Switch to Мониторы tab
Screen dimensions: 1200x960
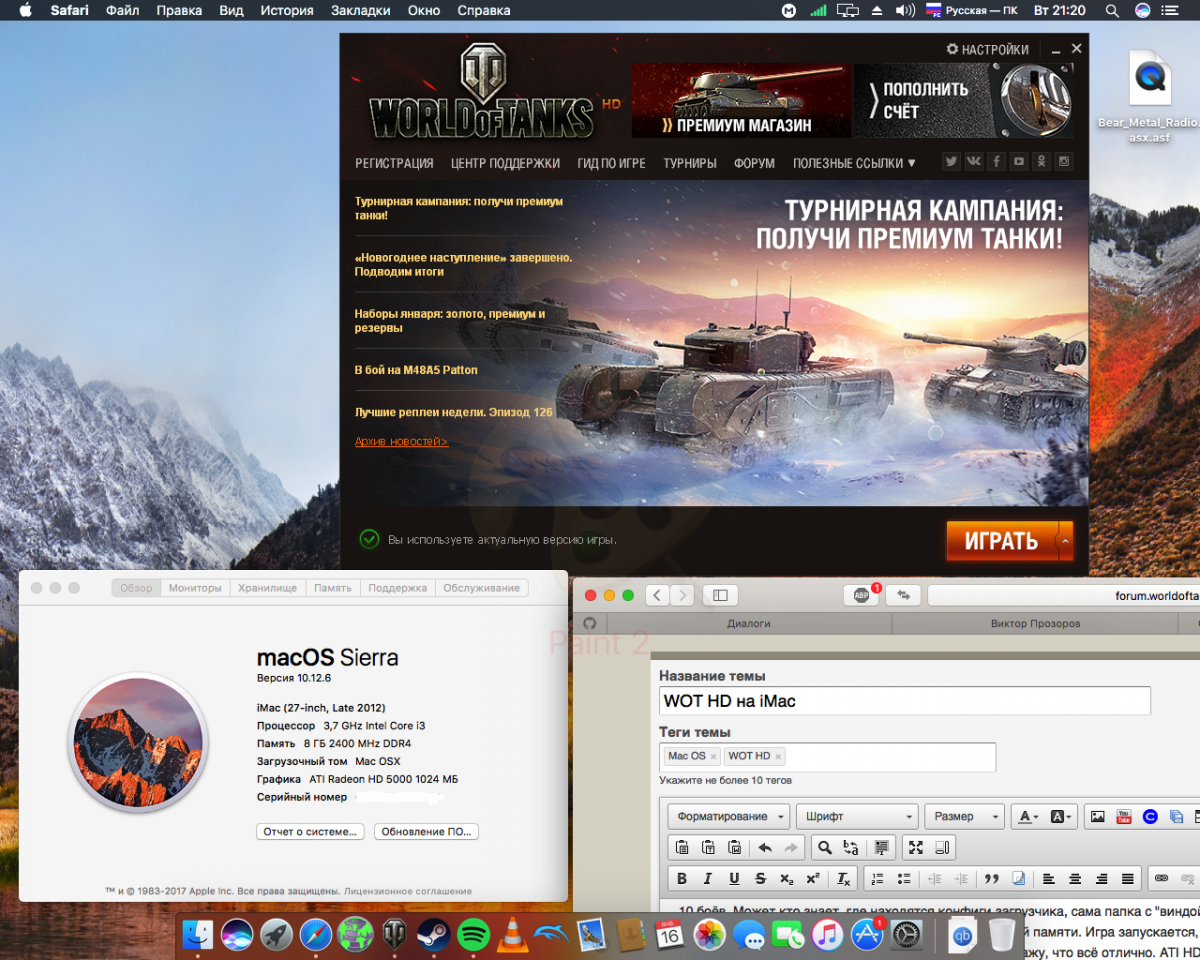pos(195,588)
